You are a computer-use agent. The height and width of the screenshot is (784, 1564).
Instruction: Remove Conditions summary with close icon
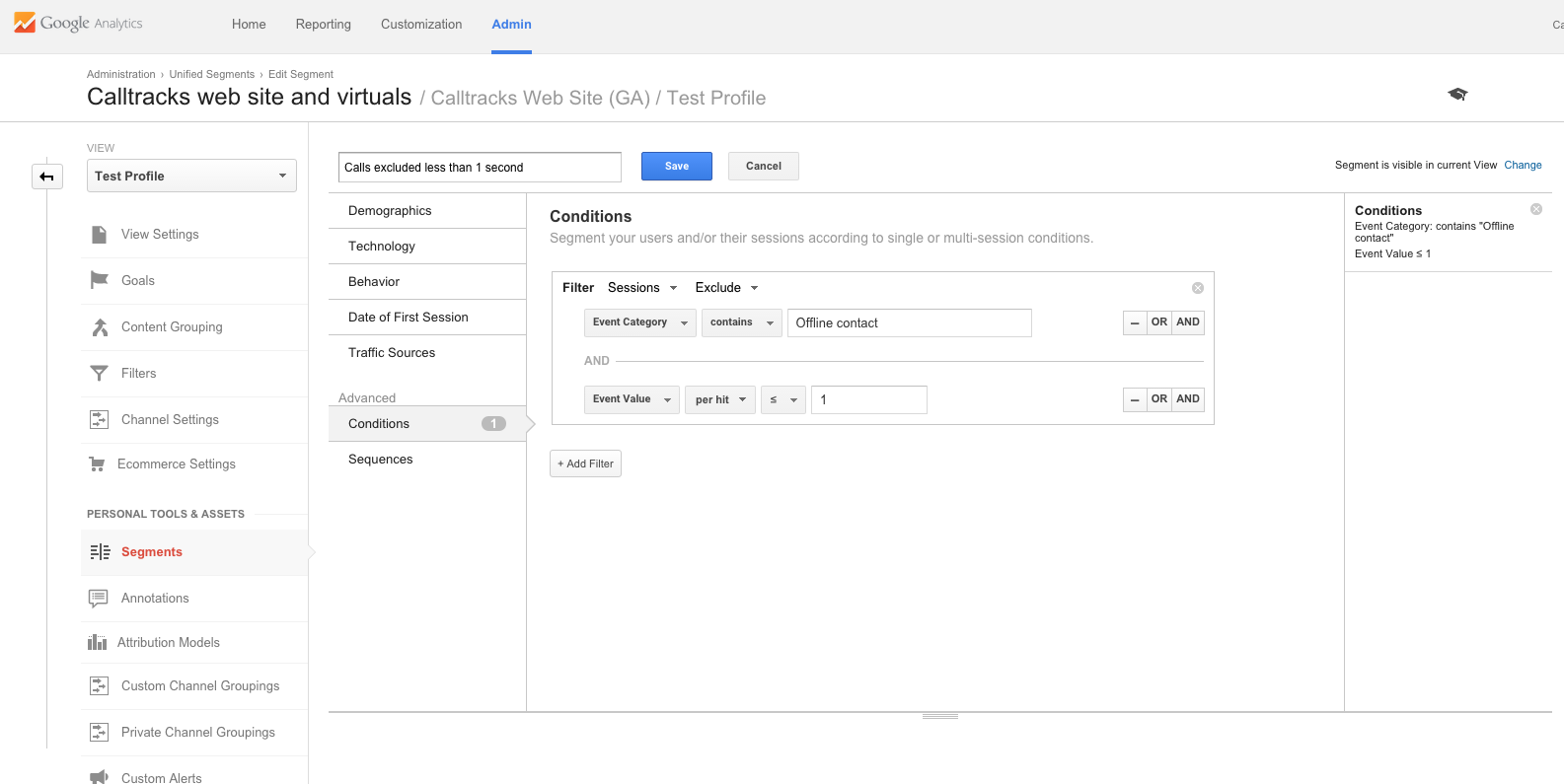tap(1536, 209)
